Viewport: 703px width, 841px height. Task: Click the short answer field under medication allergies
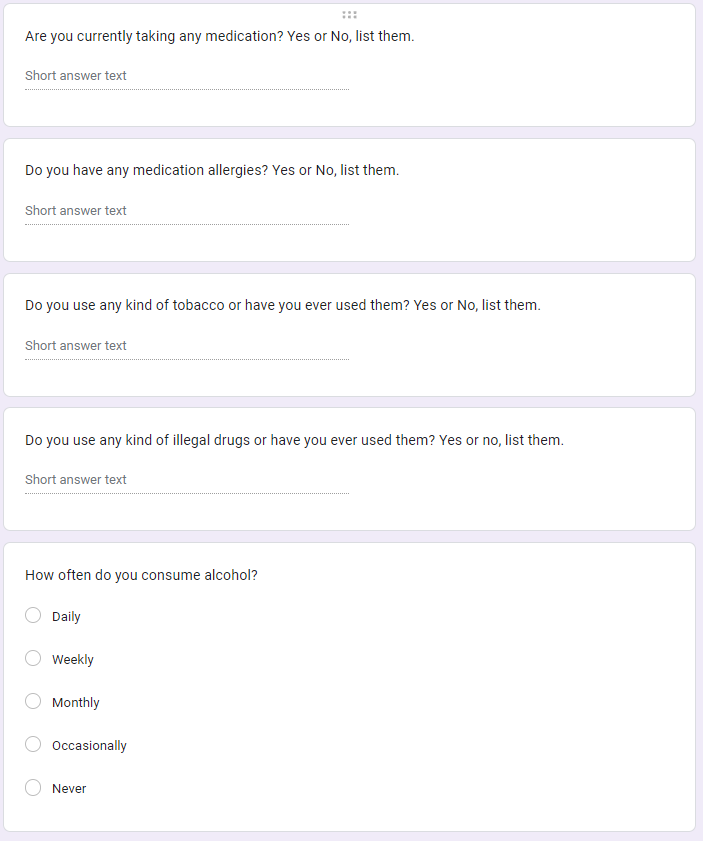point(187,211)
